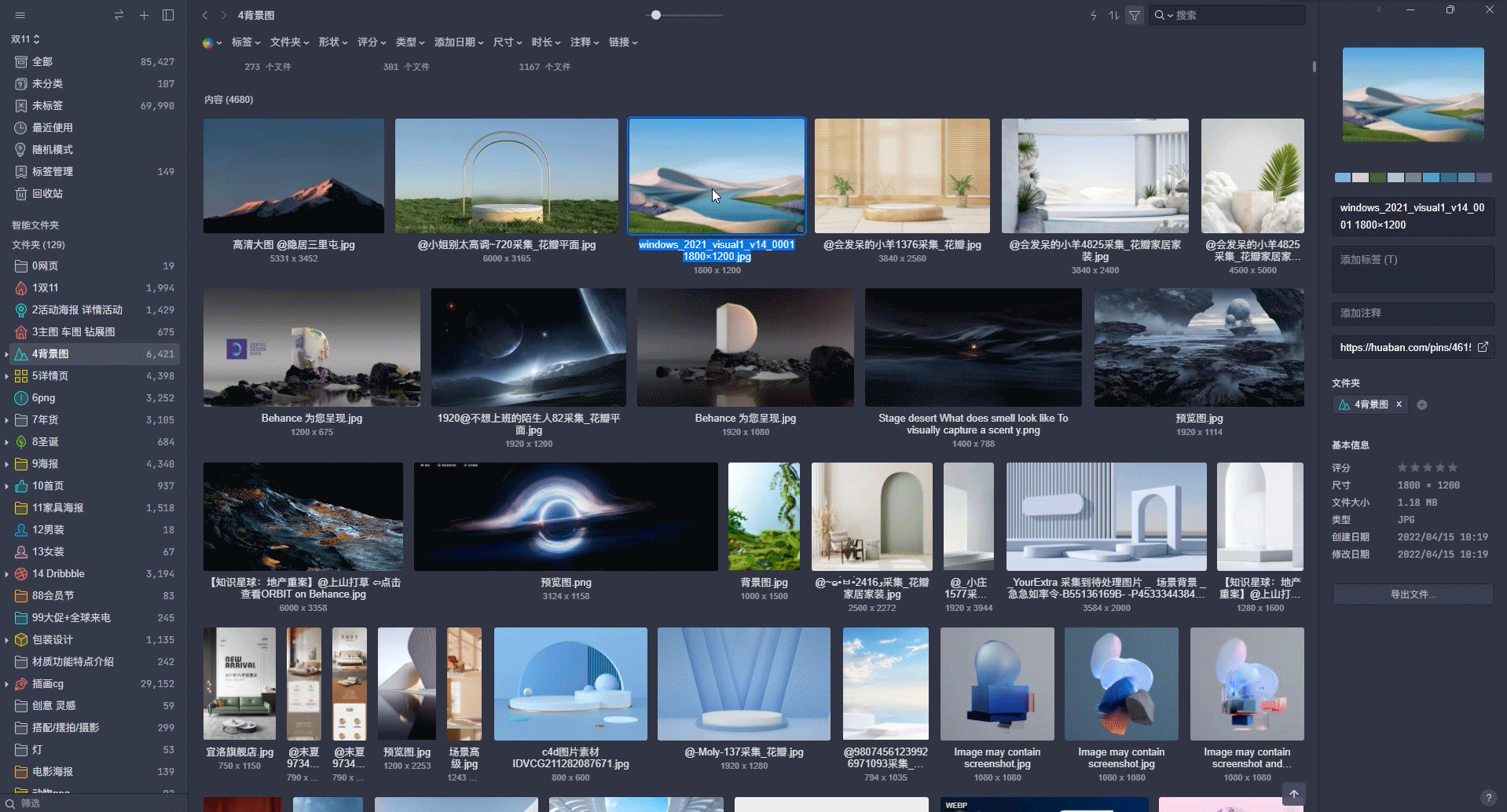Click the 添加标签 tag field

pyautogui.click(x=1413, y=269)
